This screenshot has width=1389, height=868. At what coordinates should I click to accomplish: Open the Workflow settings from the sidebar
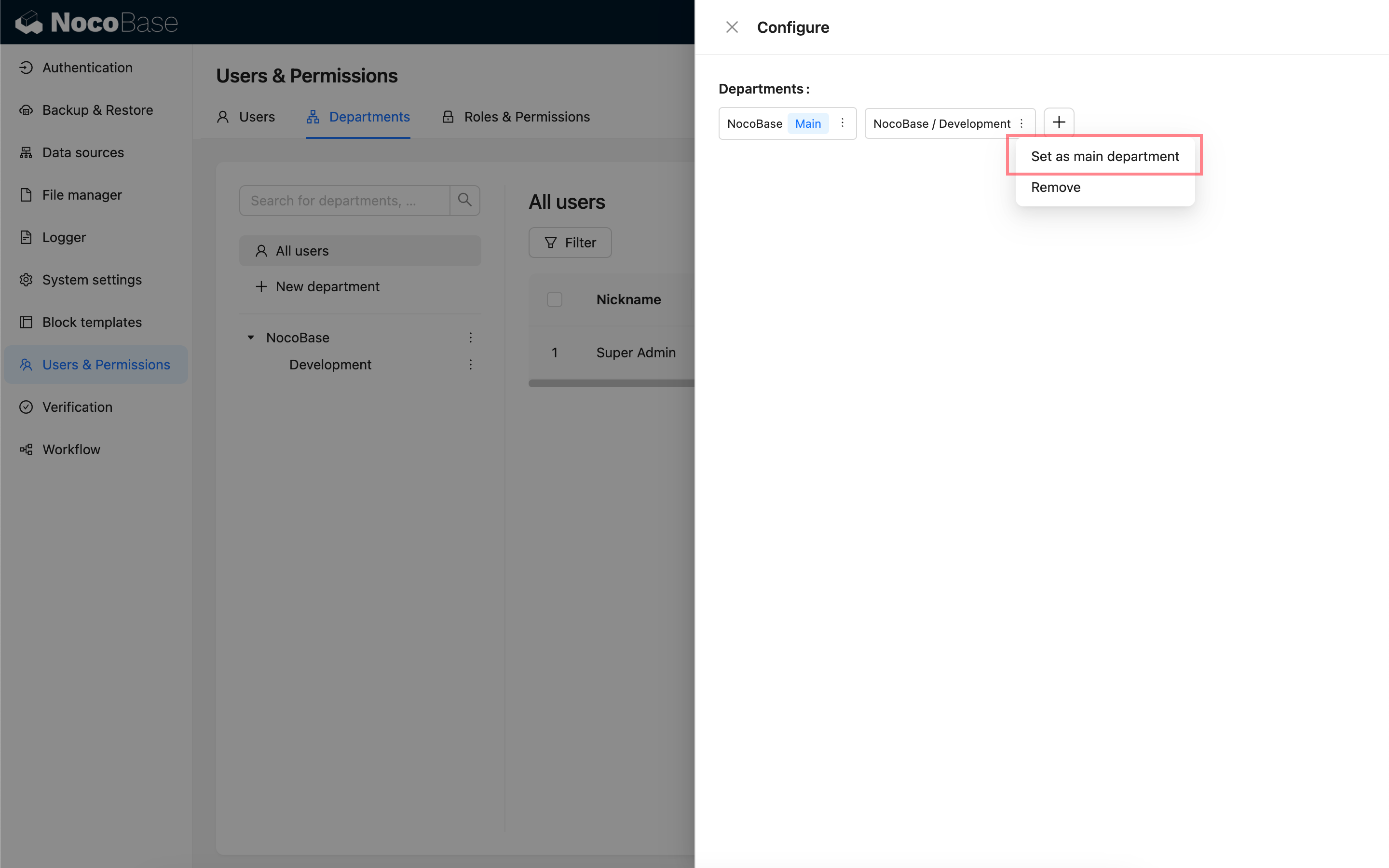[x=71, y=449]
